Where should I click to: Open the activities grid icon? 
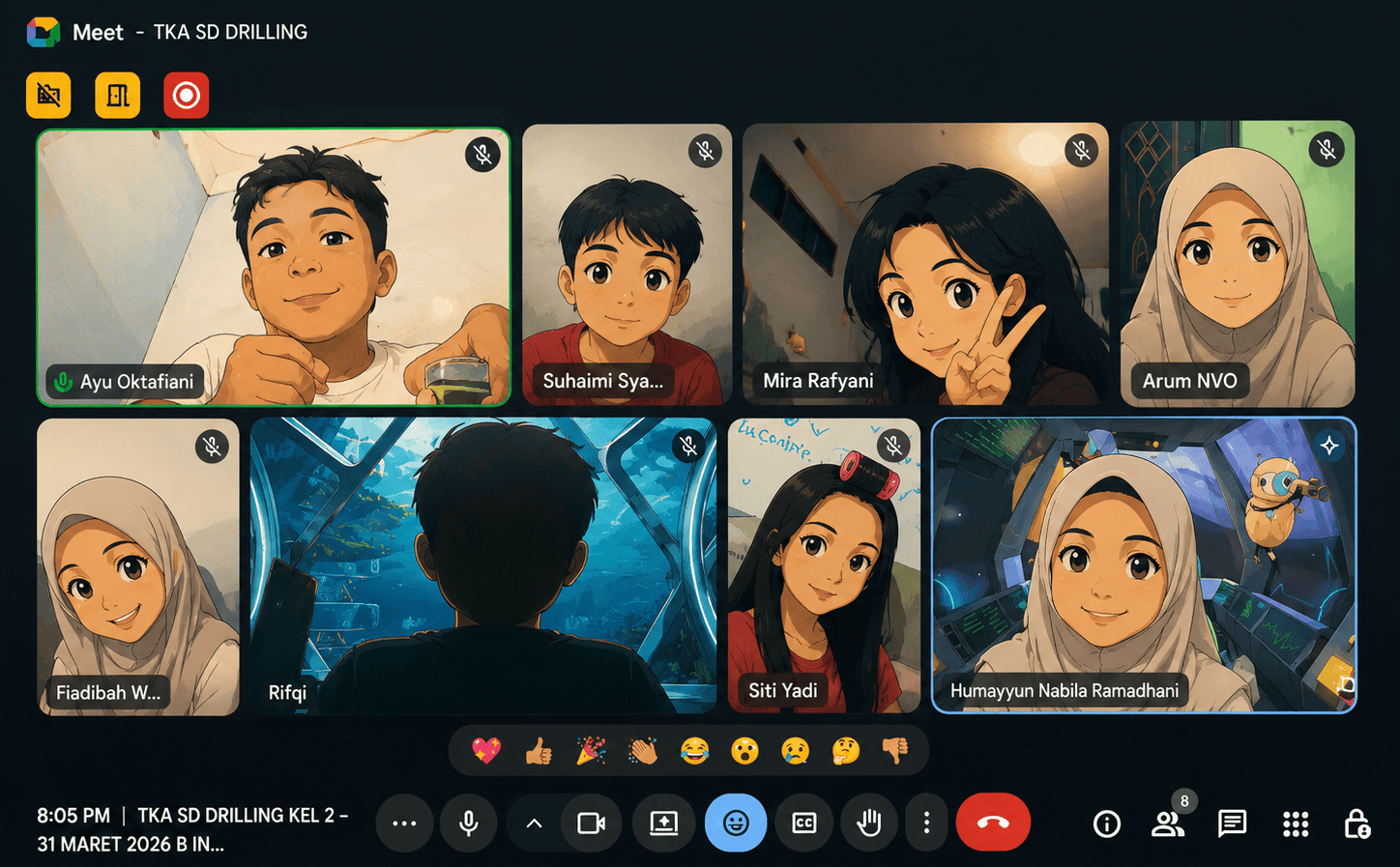point(1296,824)
